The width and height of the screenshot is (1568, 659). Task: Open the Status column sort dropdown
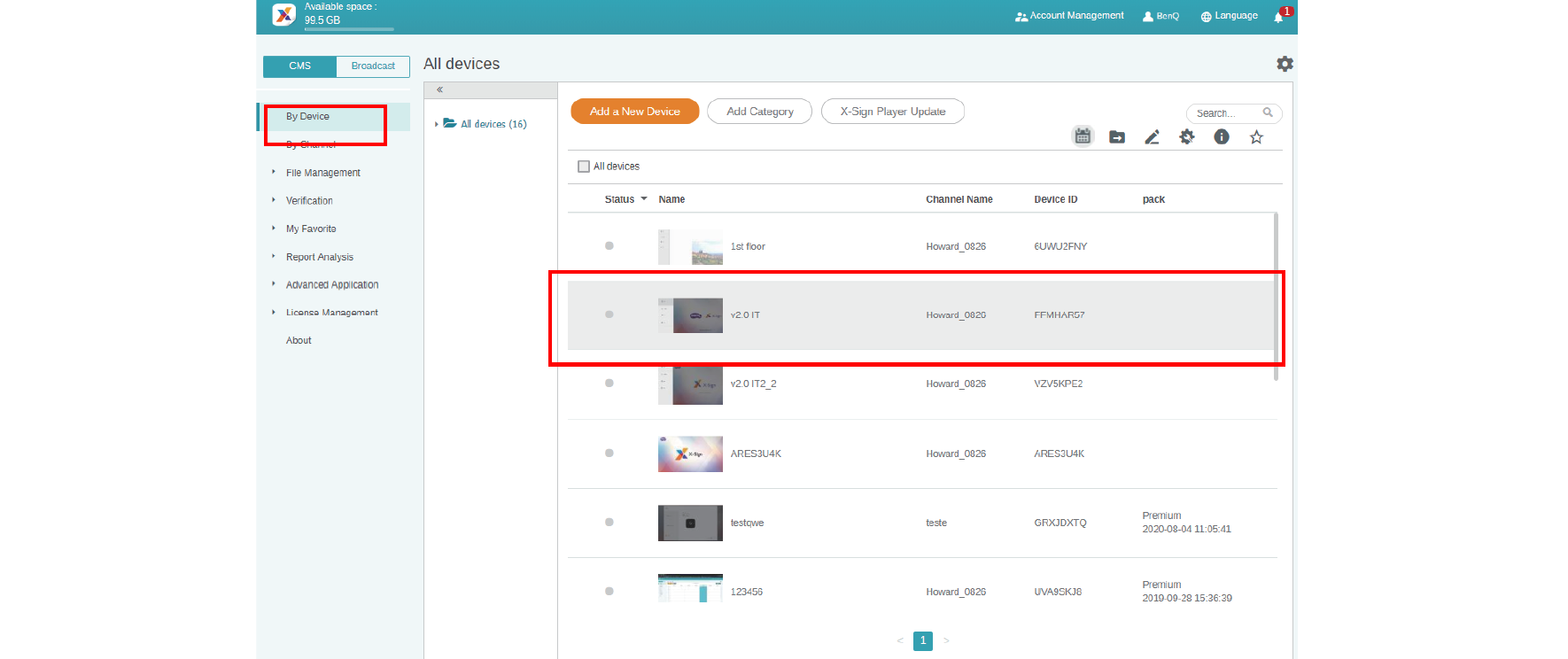pyautogui.click(x=644, y=199)
